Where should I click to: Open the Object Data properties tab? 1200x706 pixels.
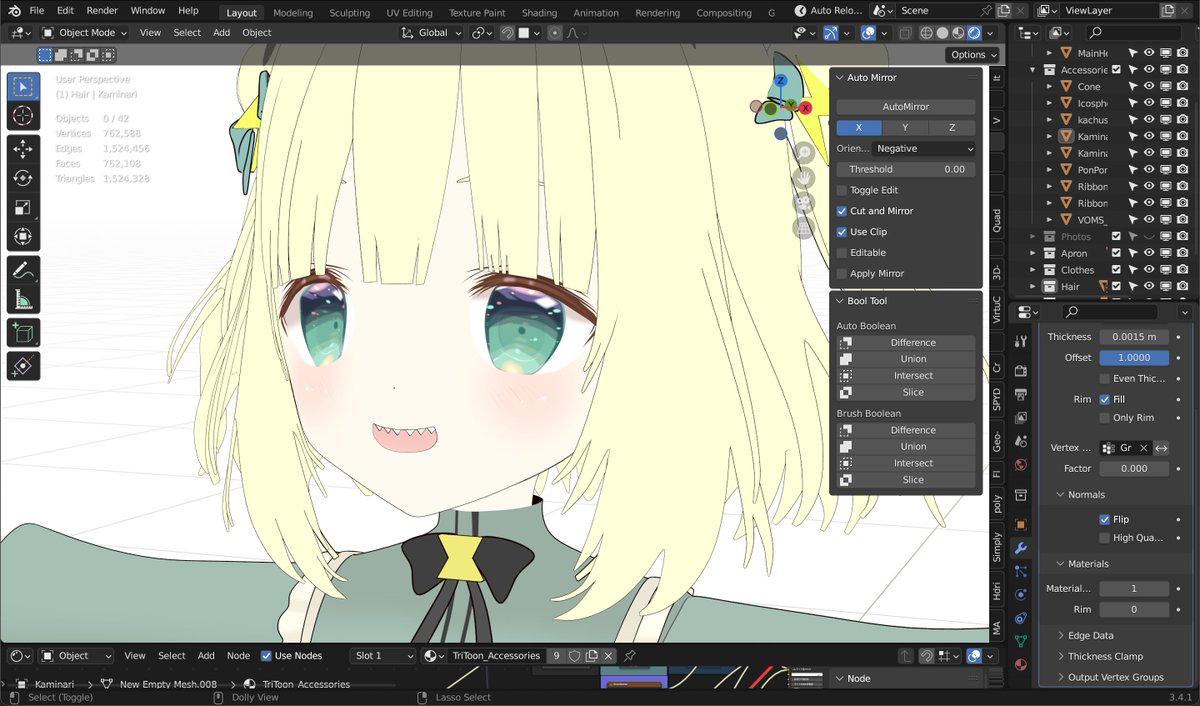1020,641
